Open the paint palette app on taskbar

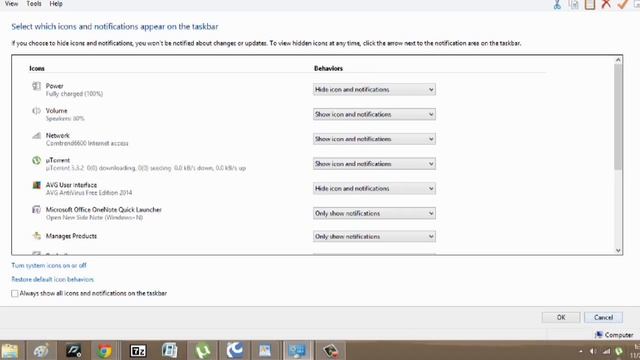click(41, 351)
